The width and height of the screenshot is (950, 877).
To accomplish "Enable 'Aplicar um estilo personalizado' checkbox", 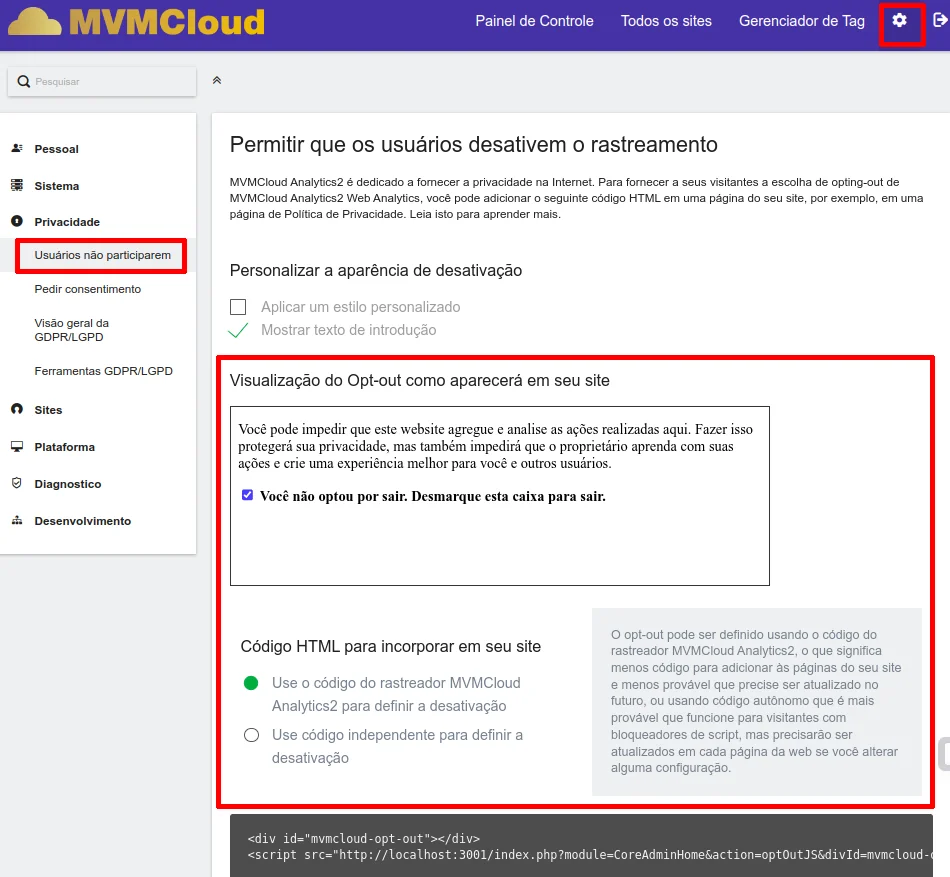I will [x=238, y=307].
